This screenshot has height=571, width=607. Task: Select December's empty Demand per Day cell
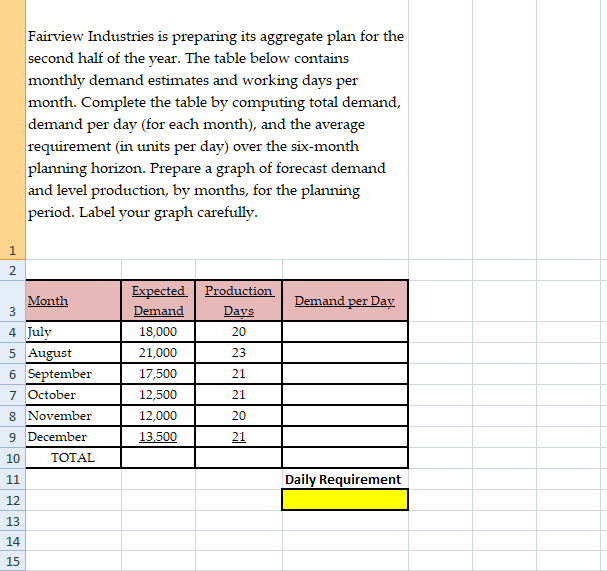tap(345, 437)
